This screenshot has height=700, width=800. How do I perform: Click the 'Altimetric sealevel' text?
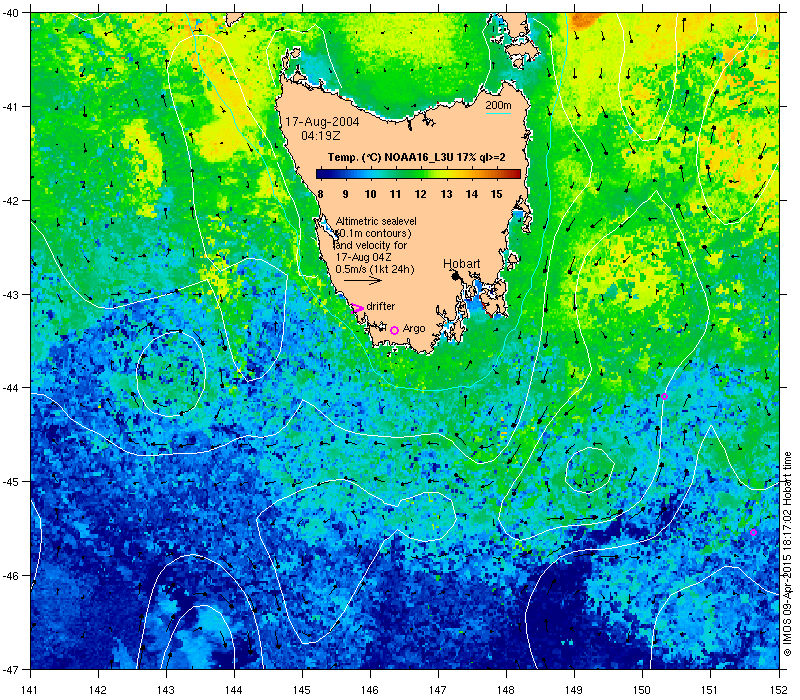[376, 221]
